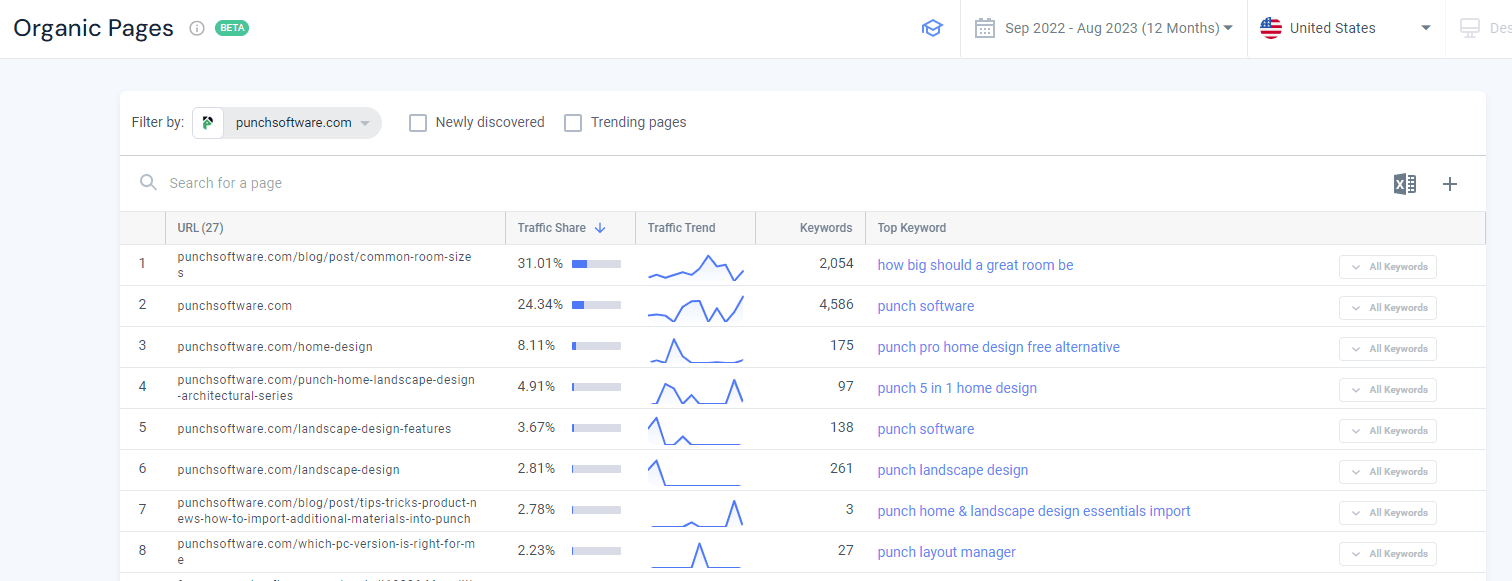Image resolution: width=1512 pixels, height=581 pixels.
Task: Click the Organic Pages page title
Action: coord(93,28)
